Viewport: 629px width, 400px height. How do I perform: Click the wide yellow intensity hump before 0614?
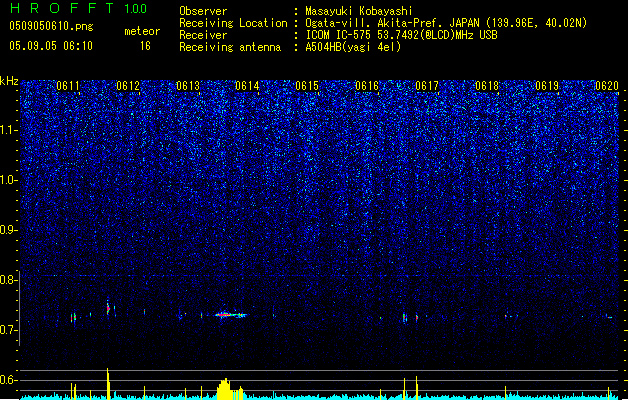point(230,389)
